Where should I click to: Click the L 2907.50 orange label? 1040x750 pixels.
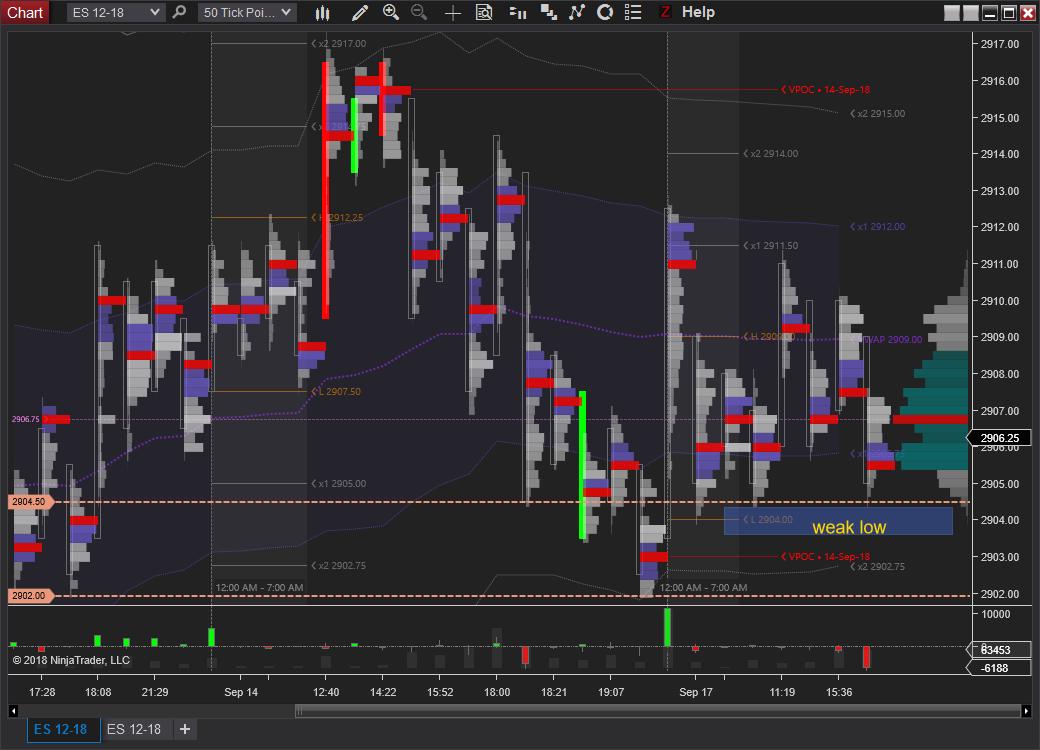point(336,392)
